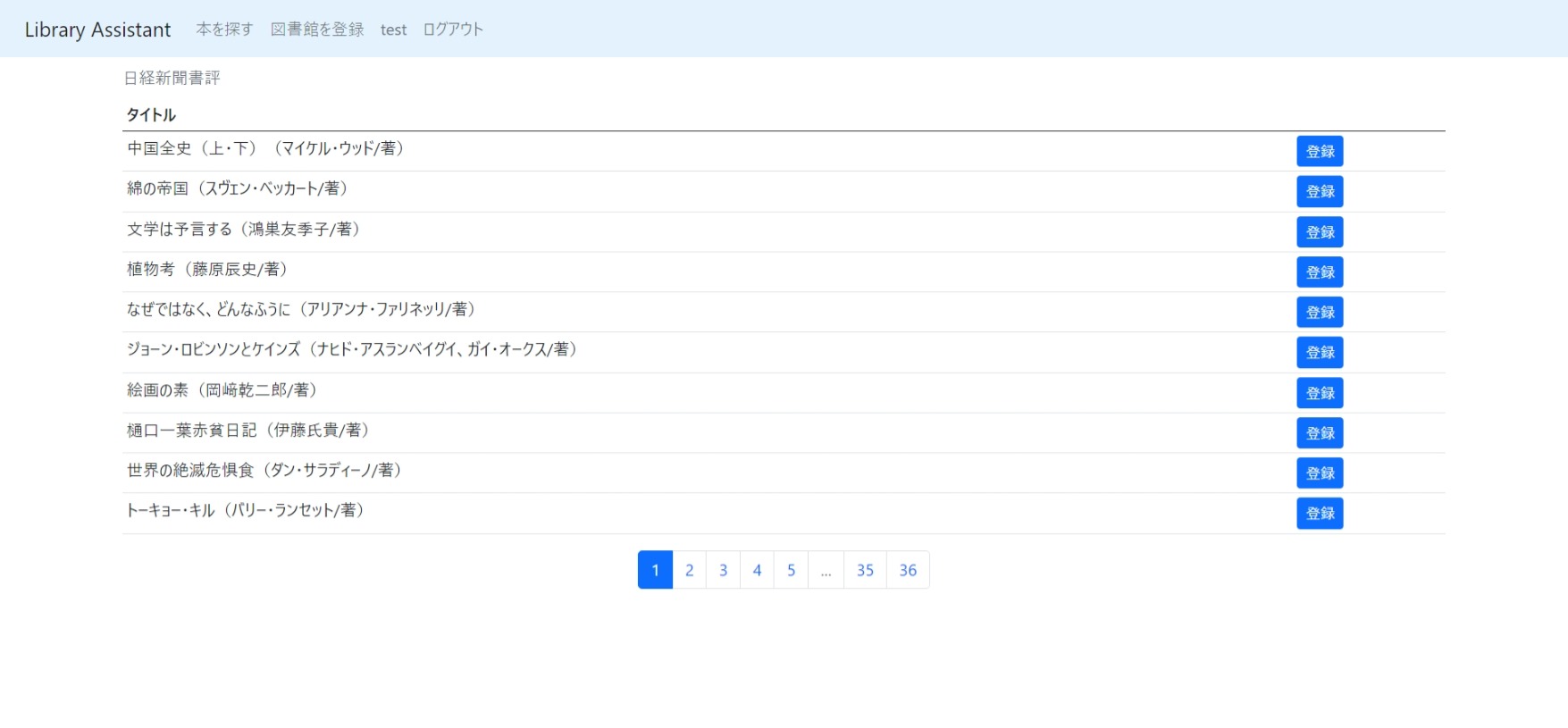1568x728 pixels.
Task: Click ログアウト to log out
Action: (x=453, y=29)
